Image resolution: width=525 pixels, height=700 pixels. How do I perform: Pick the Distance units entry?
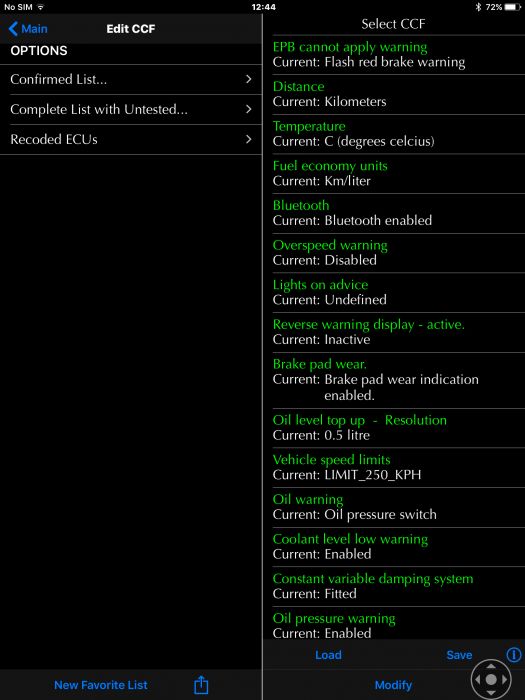point(399,94)
